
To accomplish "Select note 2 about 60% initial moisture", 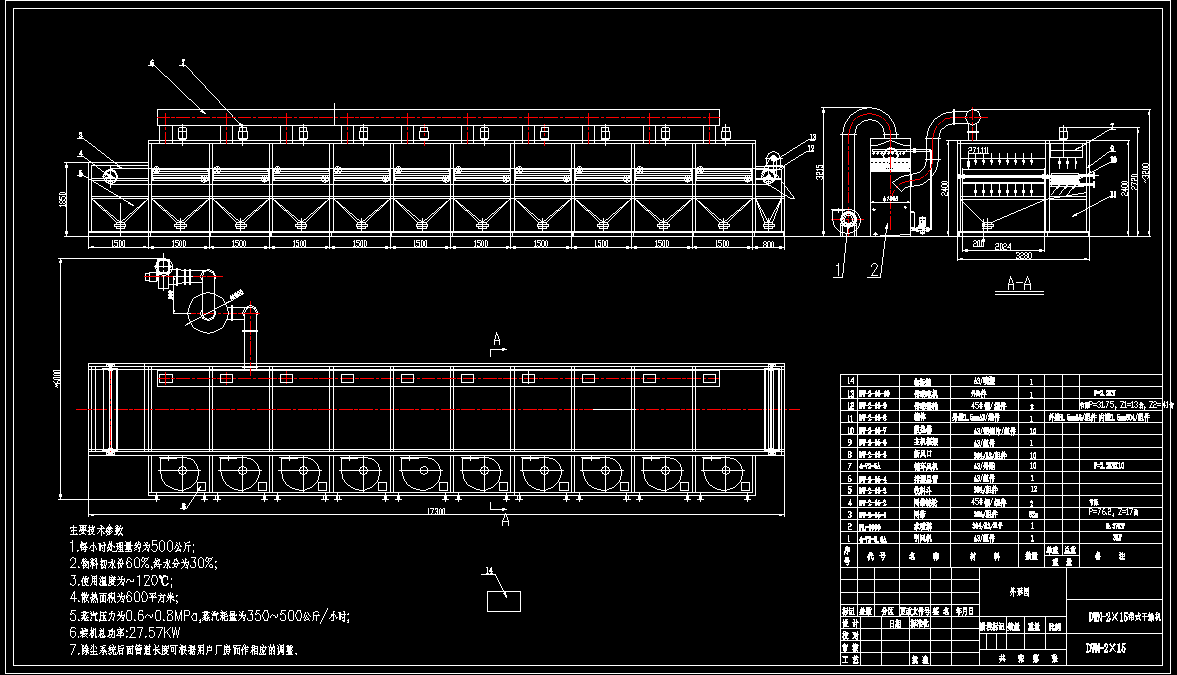I will pyautogui.click(x=144, y=563).
